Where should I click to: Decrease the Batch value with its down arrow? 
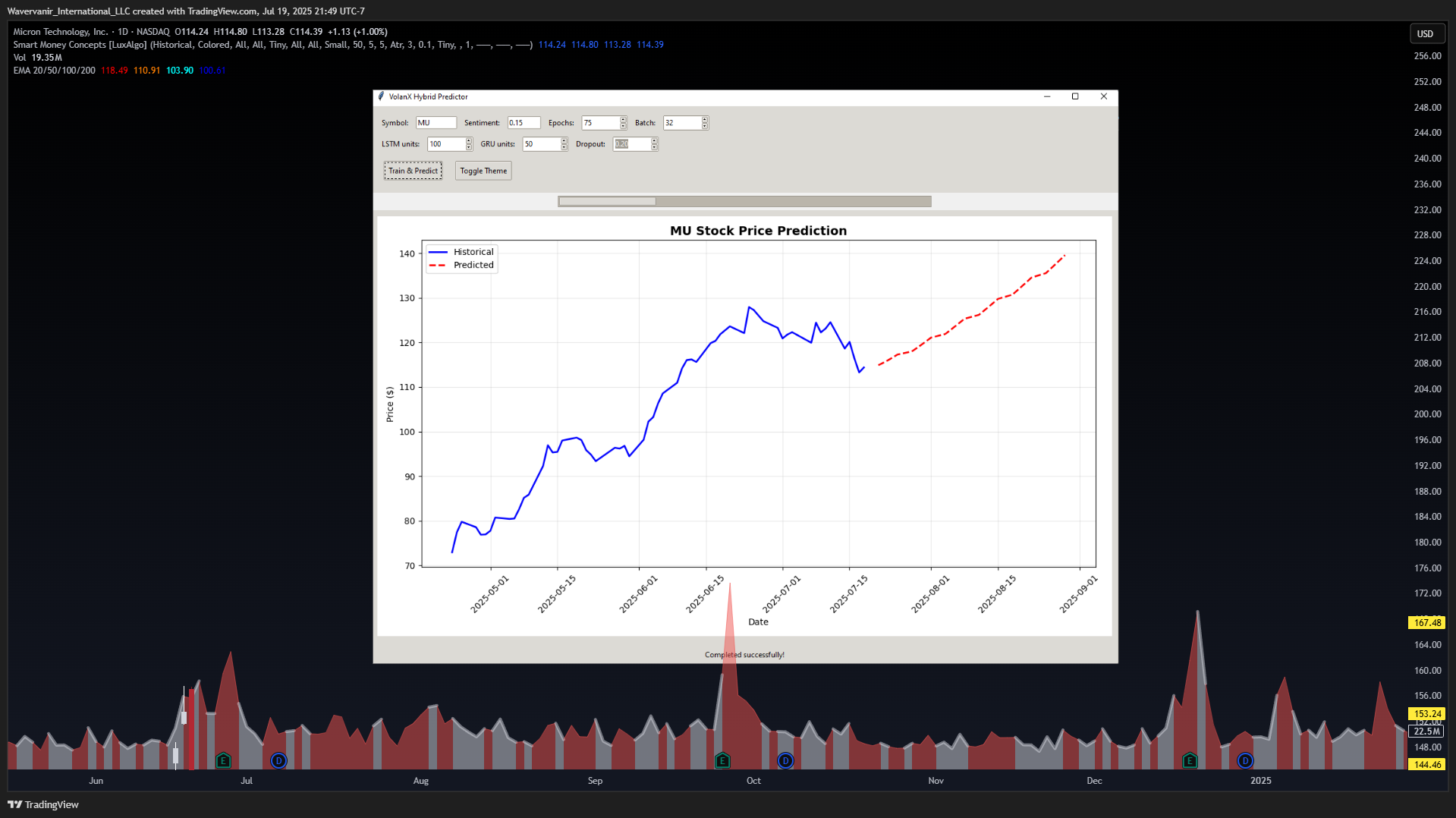click(705, 126)
